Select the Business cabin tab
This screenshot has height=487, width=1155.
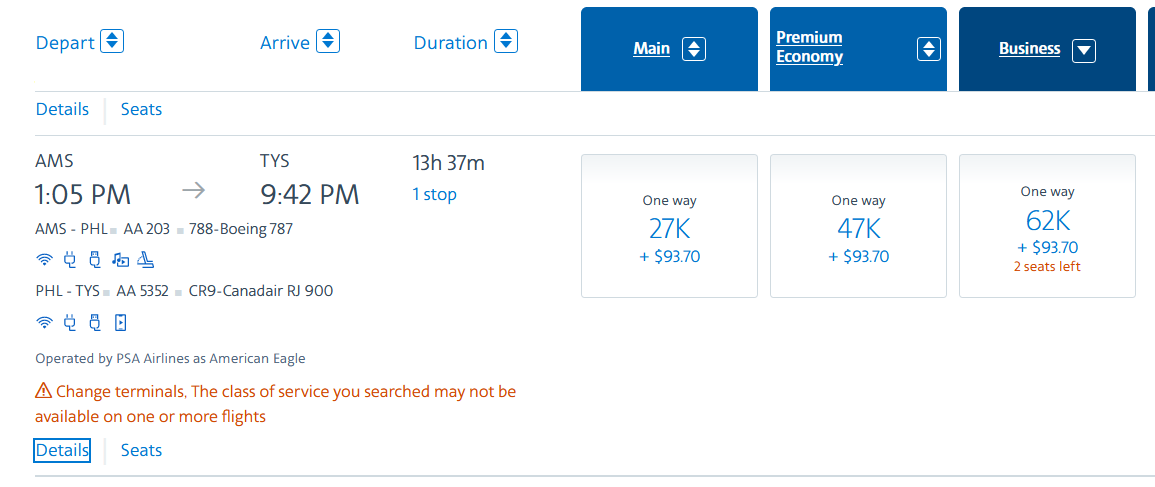tap(1029, 49)
